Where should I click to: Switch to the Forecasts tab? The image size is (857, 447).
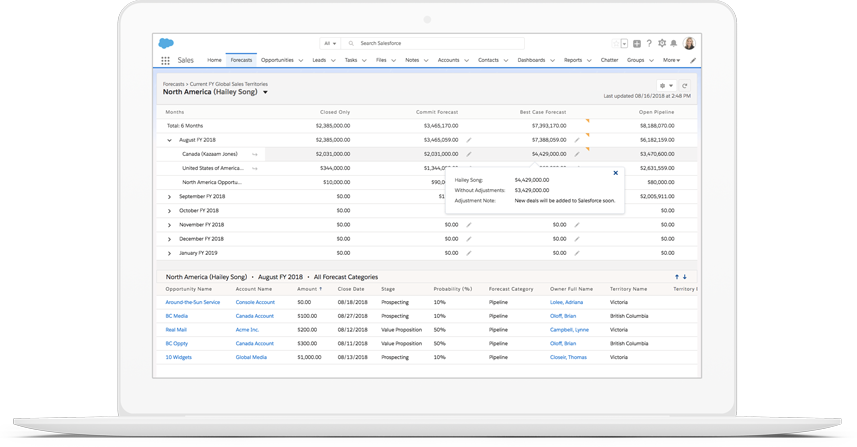tap(241, 60)
